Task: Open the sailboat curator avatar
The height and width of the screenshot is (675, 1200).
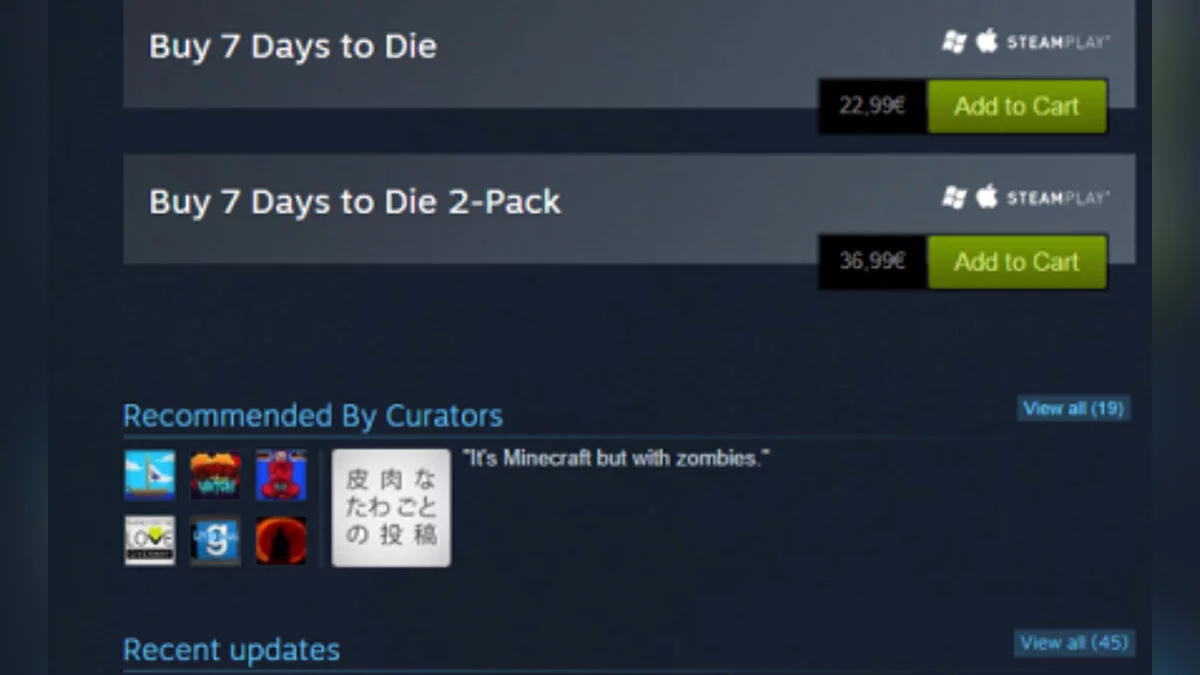Action: (150, 475)
